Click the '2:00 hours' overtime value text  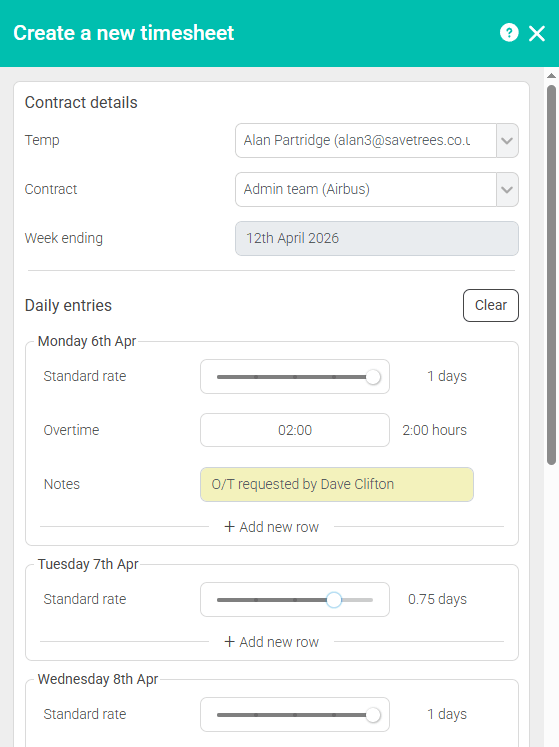tap(434, 430)
